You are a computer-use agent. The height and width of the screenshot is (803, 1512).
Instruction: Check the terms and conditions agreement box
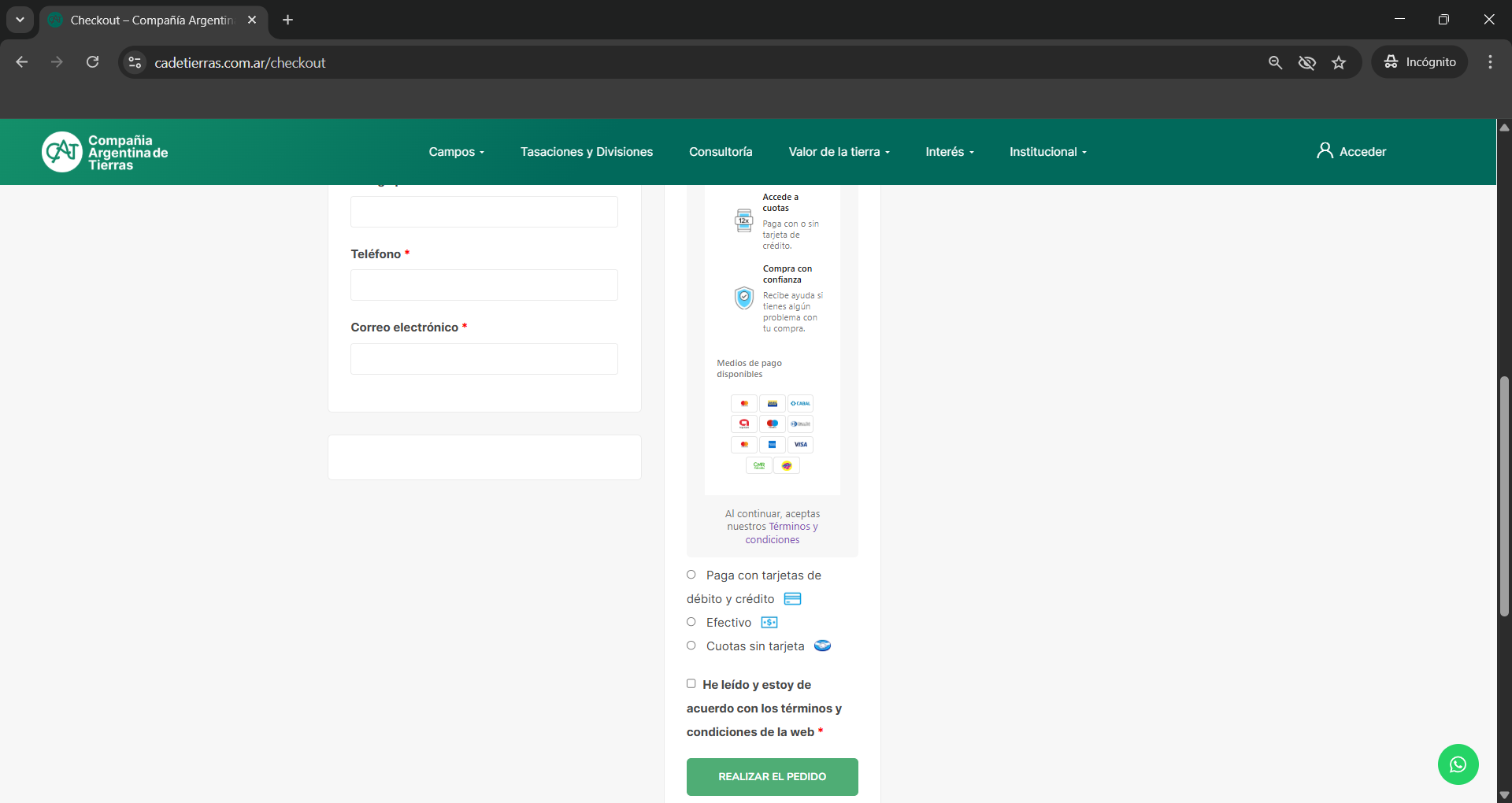(691, 683)
